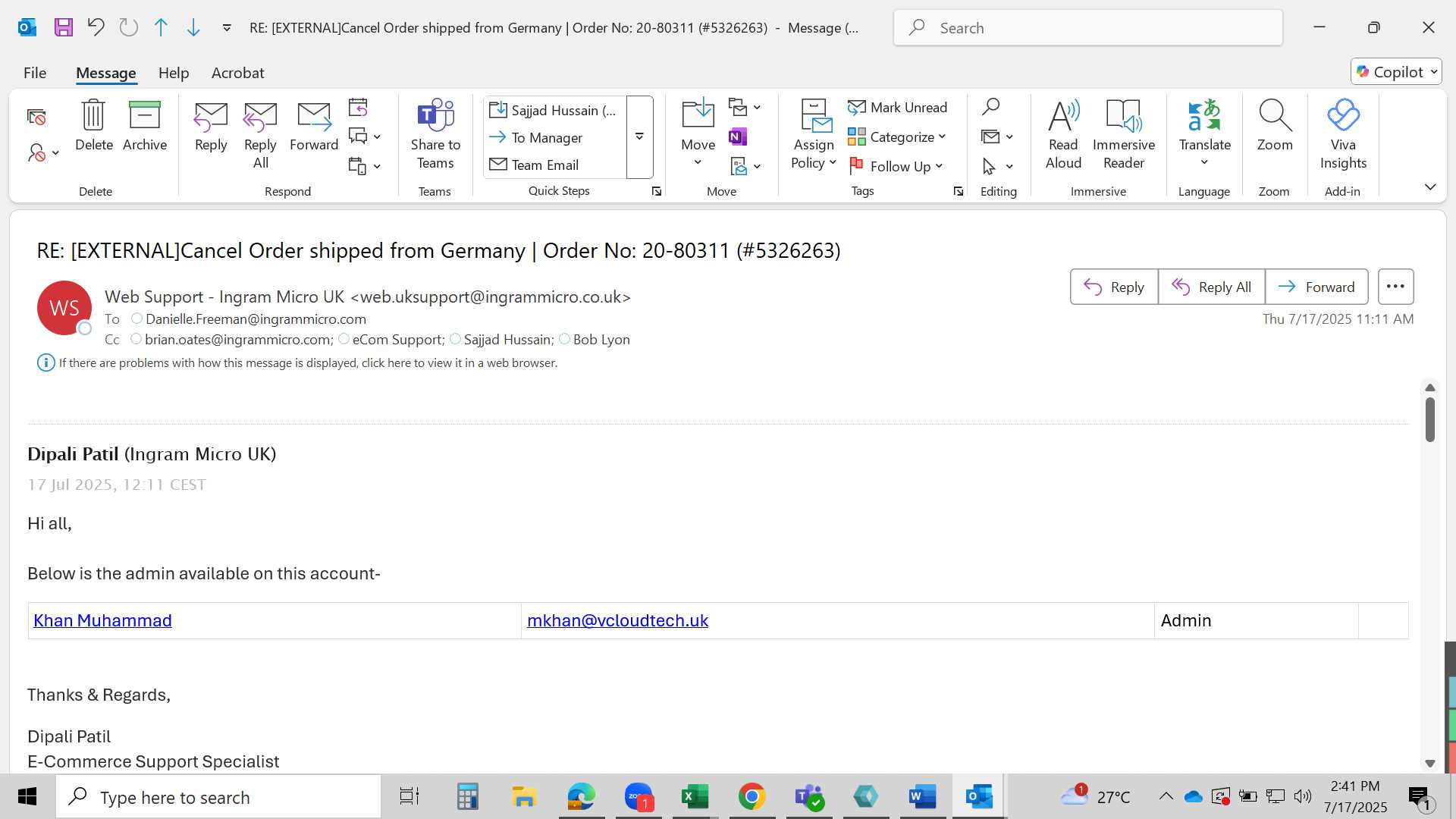Open Customize Quick Access Toolbar dropdown
Image resolution: width=1456 pixels, height=819 pixels.
click(x=227, y=28)
